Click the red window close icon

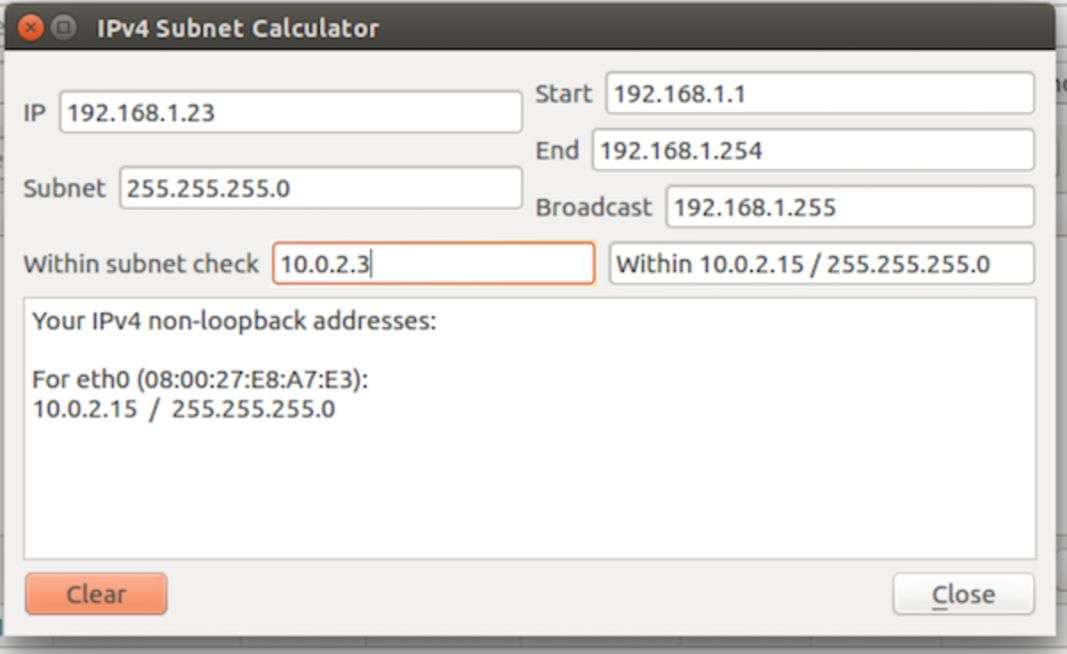pos(32,27)
